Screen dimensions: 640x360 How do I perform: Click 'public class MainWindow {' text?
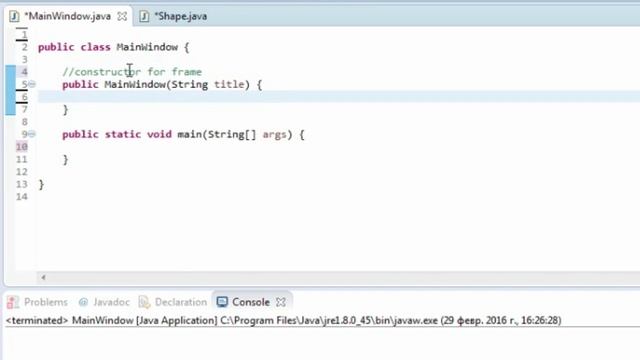113,47
